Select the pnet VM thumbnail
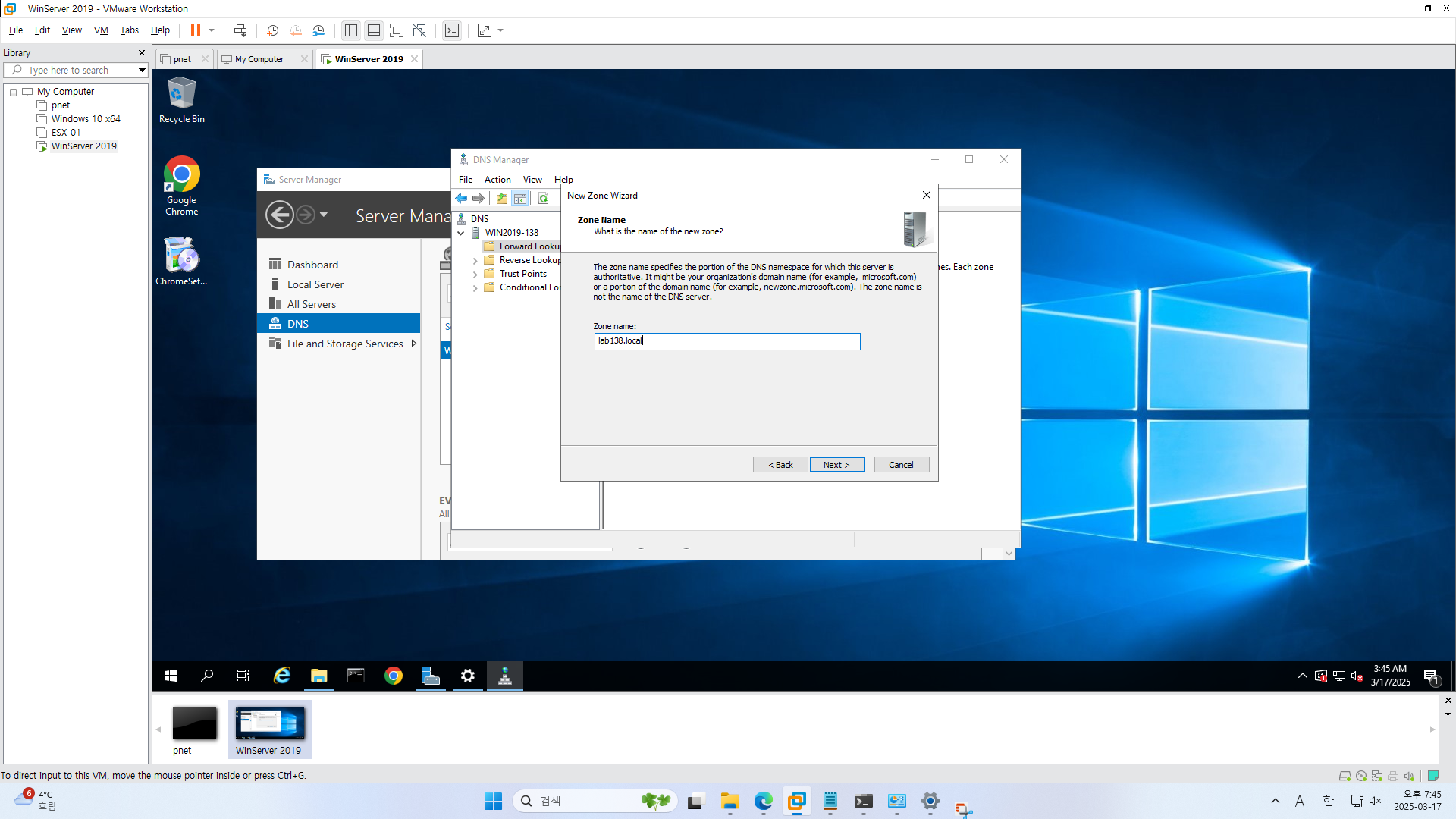 pos(194,723)
